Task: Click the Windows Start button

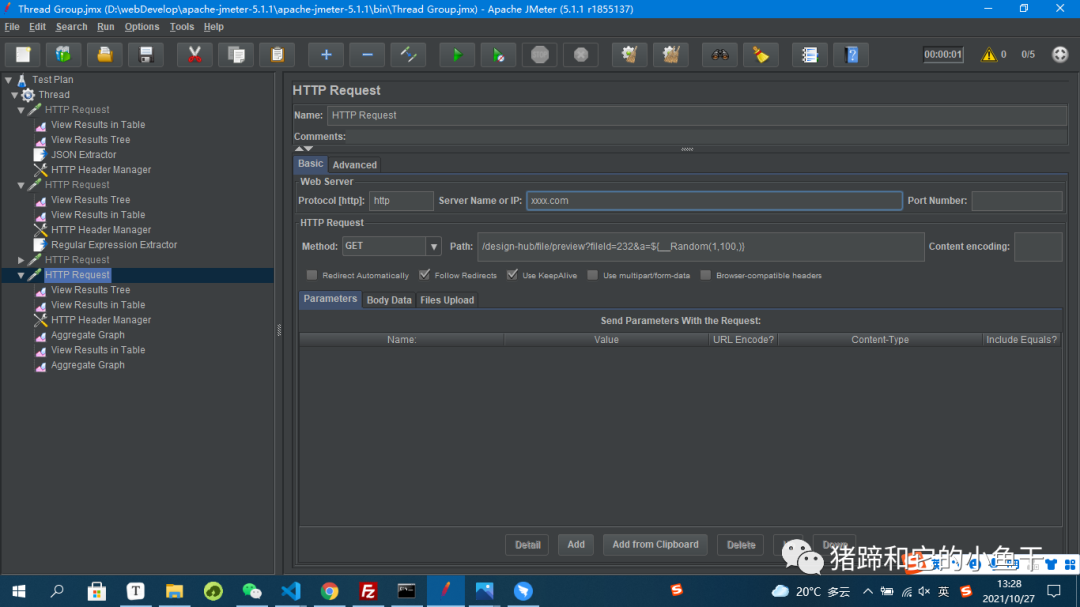Action: (19, 591)
